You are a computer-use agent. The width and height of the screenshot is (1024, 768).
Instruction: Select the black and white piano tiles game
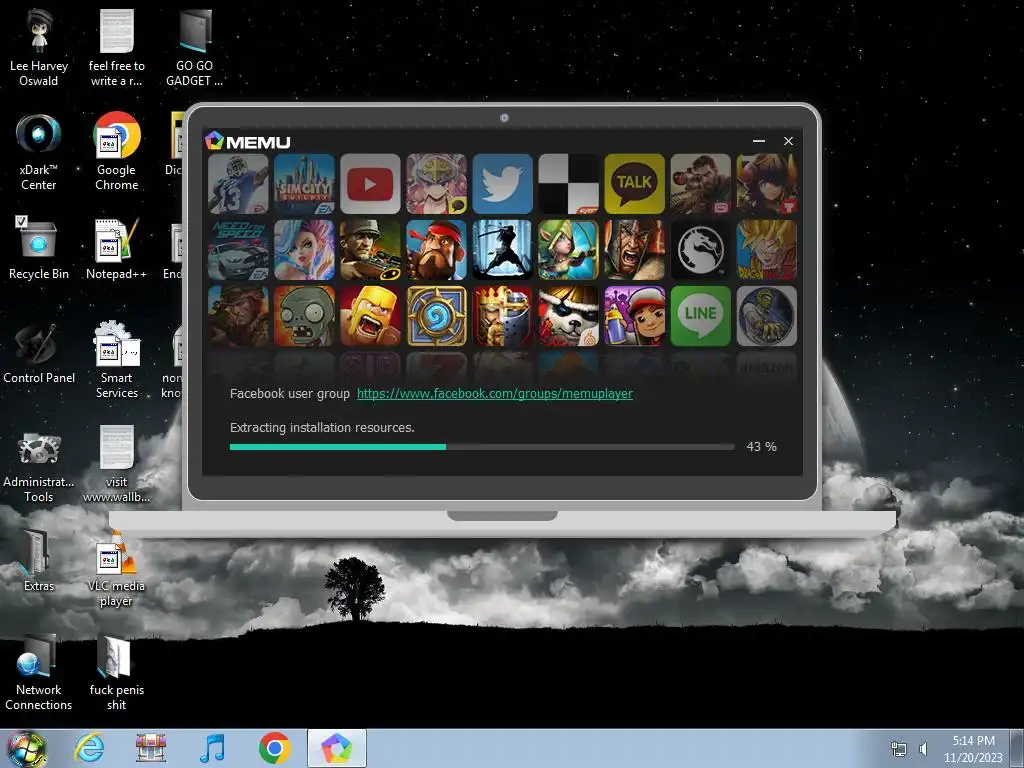[568, 184]
